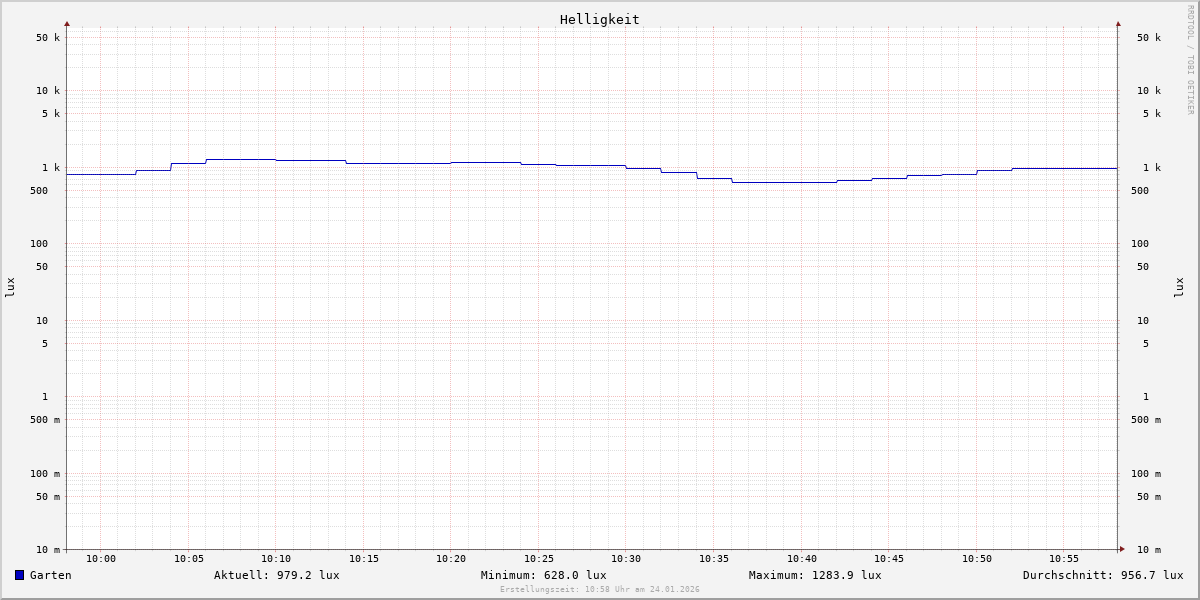Click the red arrow atop the left y-axis

pyautogui.click(x=67, y=24)
